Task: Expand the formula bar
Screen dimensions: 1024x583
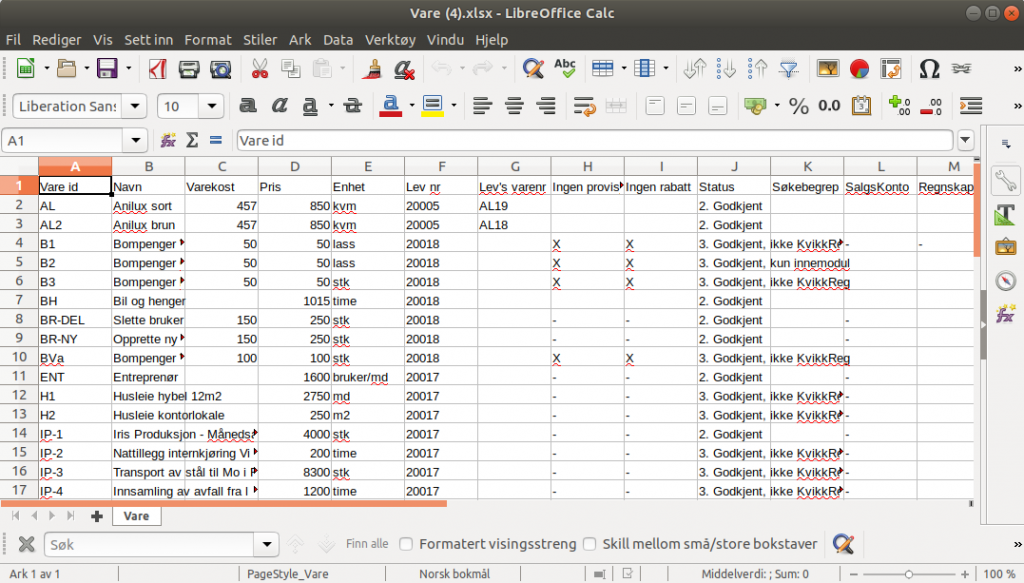Action: point(965,140)
